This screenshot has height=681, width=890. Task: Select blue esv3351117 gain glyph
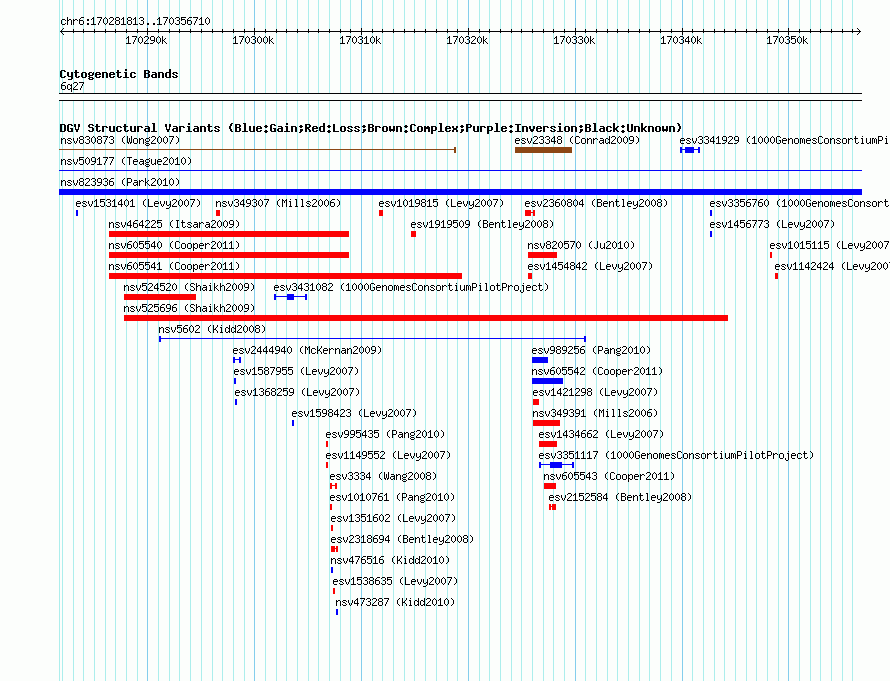(556, 465)
